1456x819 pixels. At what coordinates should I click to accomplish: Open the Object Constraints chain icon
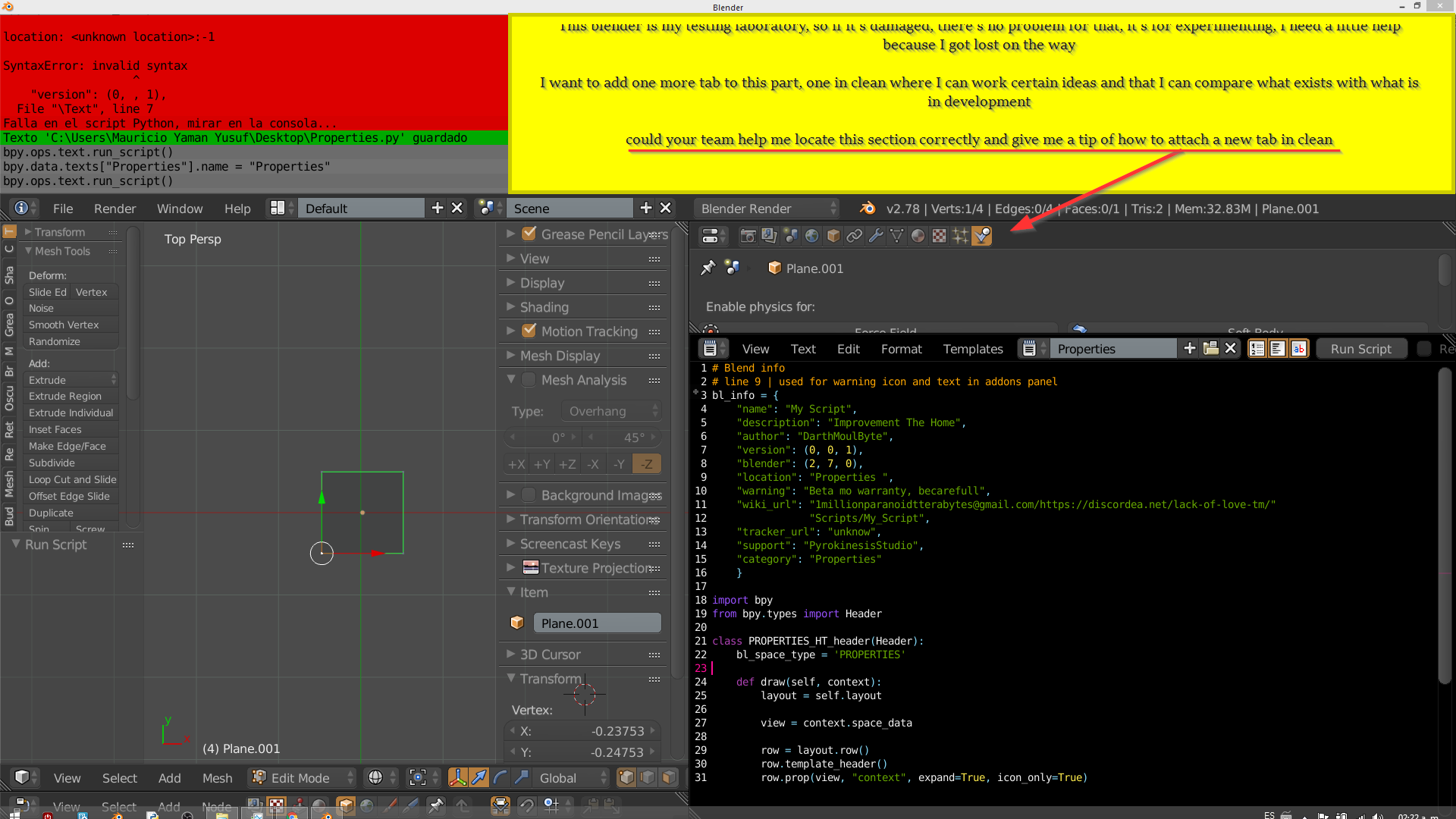[855, 236]
